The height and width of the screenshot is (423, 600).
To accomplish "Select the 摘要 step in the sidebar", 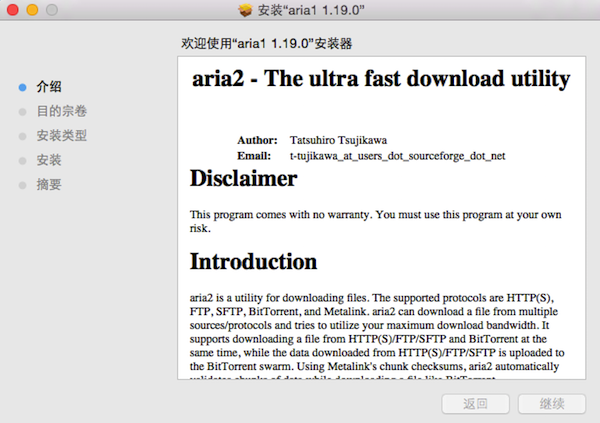I will (x=49, y=185).
